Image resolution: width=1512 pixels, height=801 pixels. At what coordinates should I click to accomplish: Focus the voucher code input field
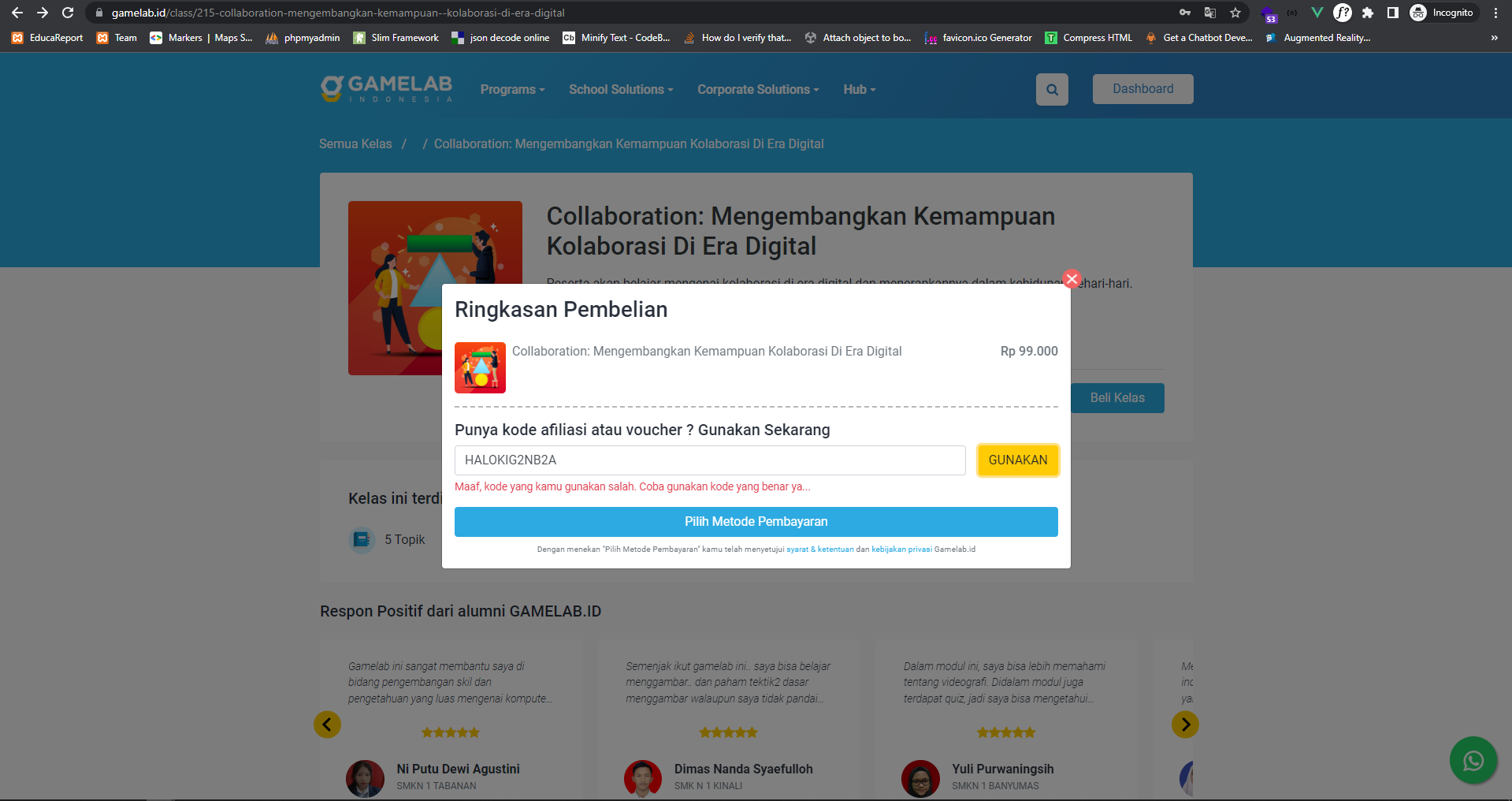[710, 460]
